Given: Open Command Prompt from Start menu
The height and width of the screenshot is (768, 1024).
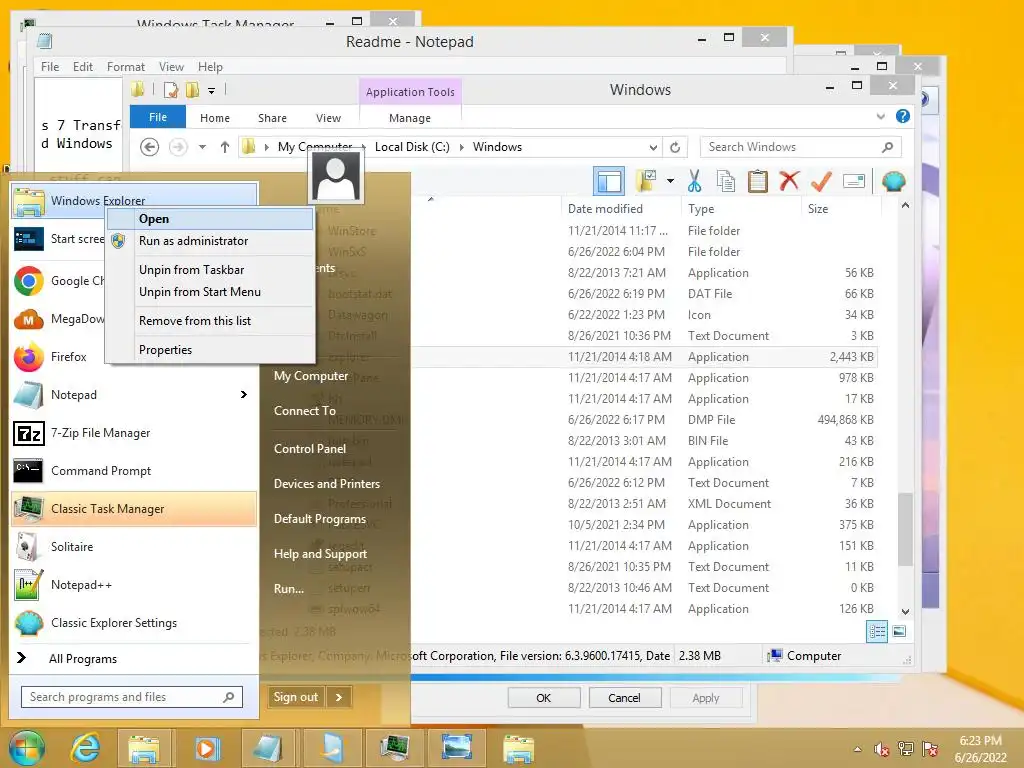Looking at the screenshot, I should click(134, 471).
